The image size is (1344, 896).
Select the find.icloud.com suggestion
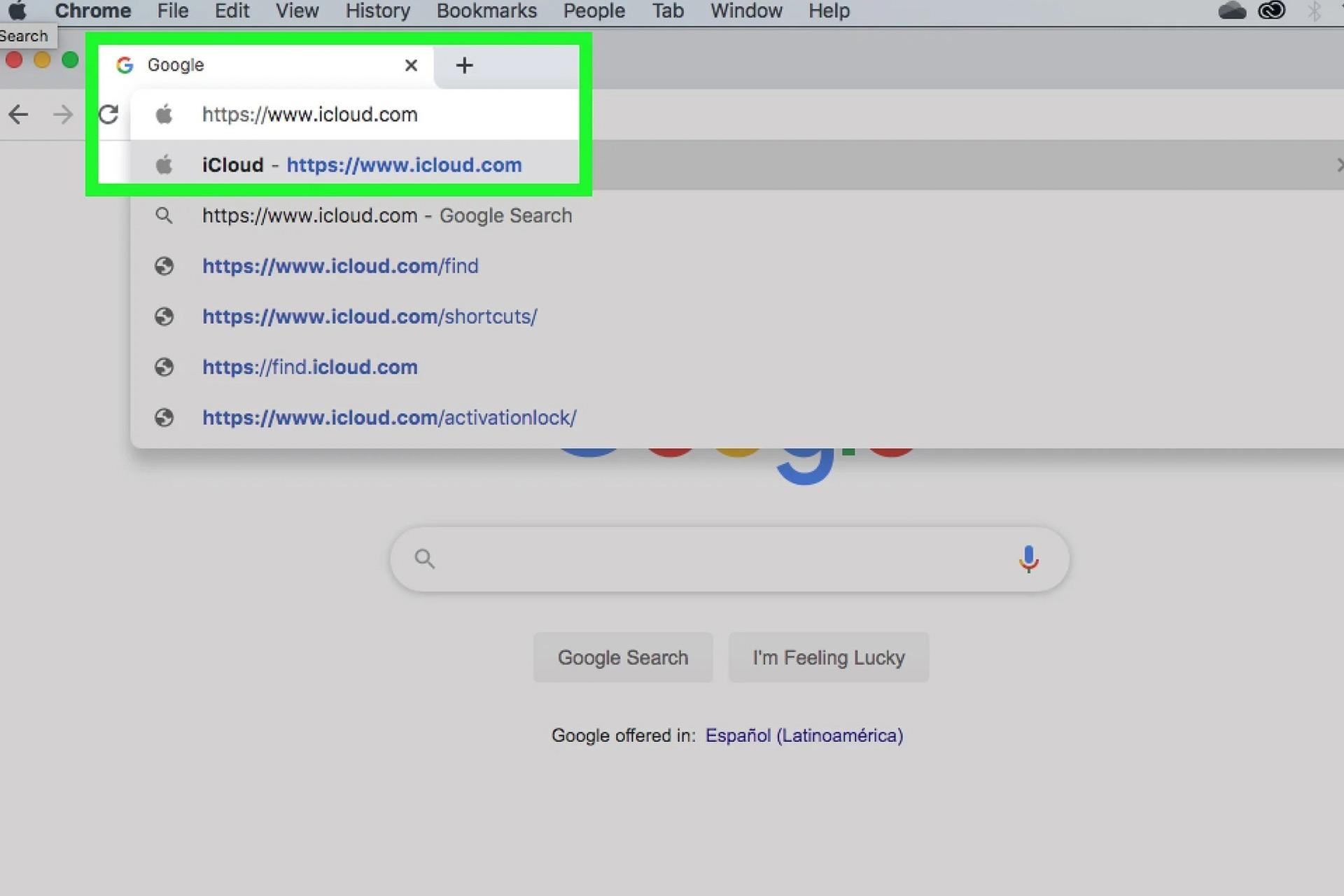click(736, 367)
